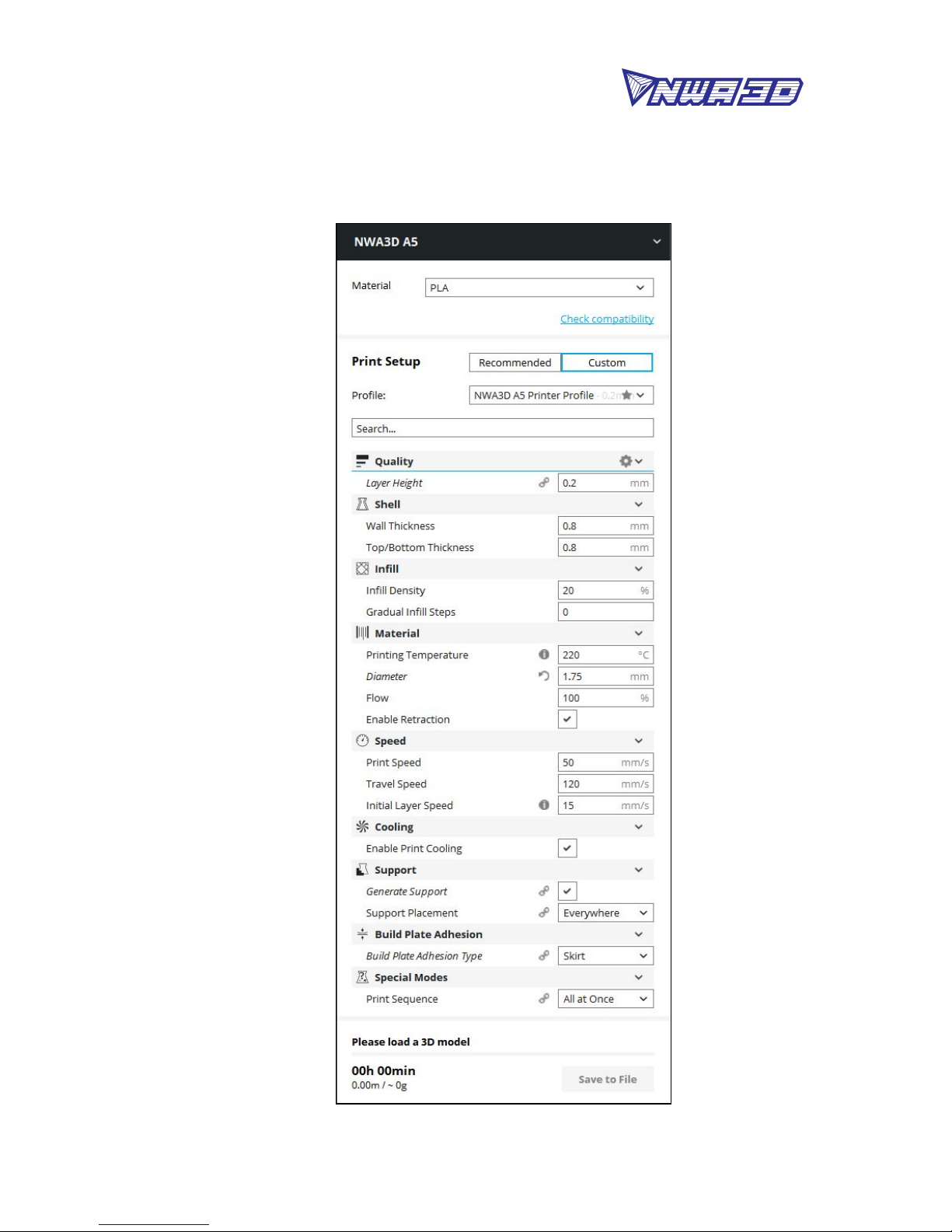Image resolution: width=952 pixels, height=1232 pixels.
Task: Click the Speed category clock icon
Action: tap(362, 741)
